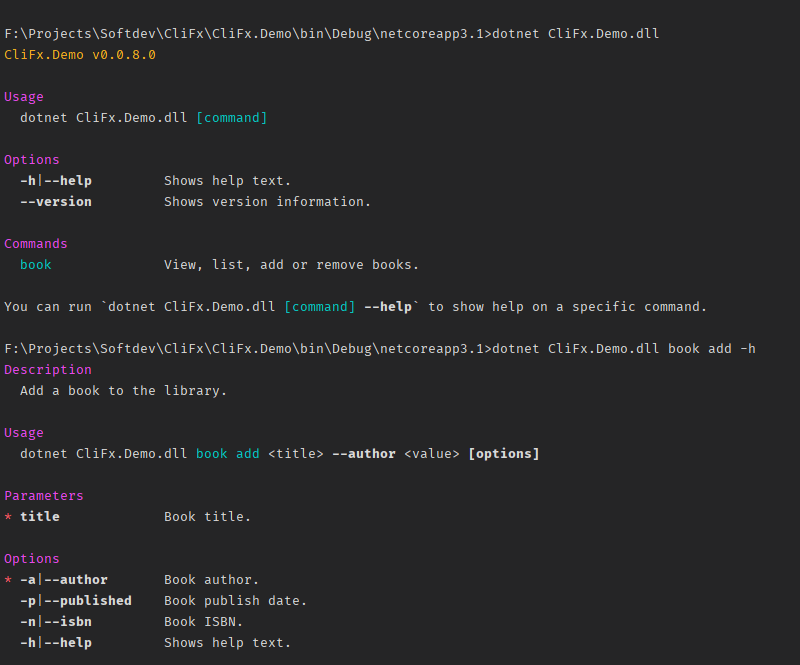Click the red asterisk beside --author option
The image size is (800, 665).
click(8, 580)
